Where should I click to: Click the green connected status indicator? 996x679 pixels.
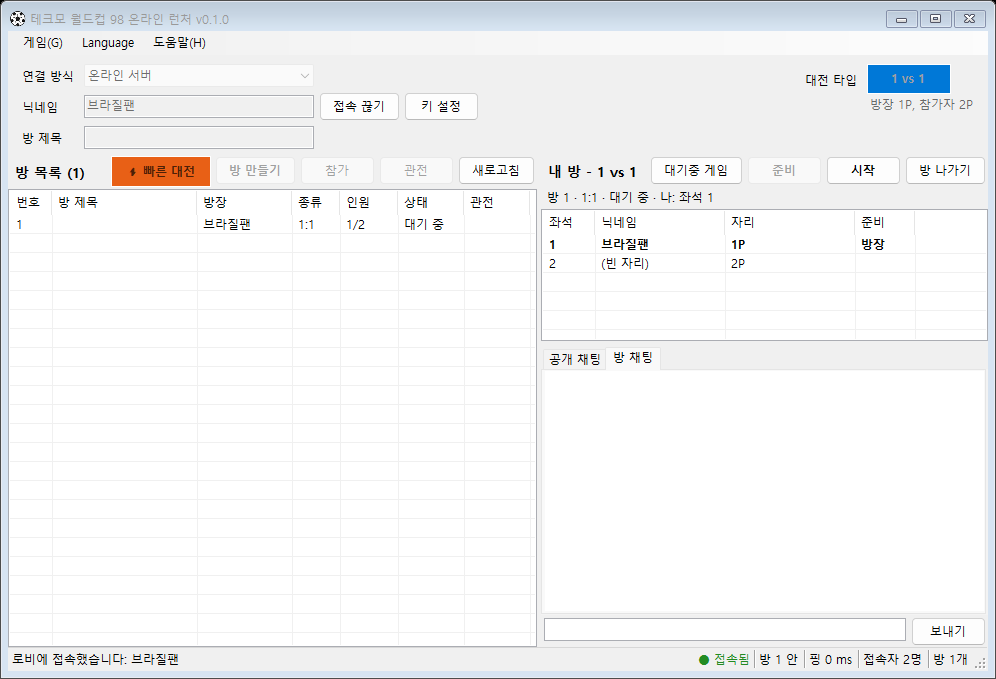[x=704, y=660]
